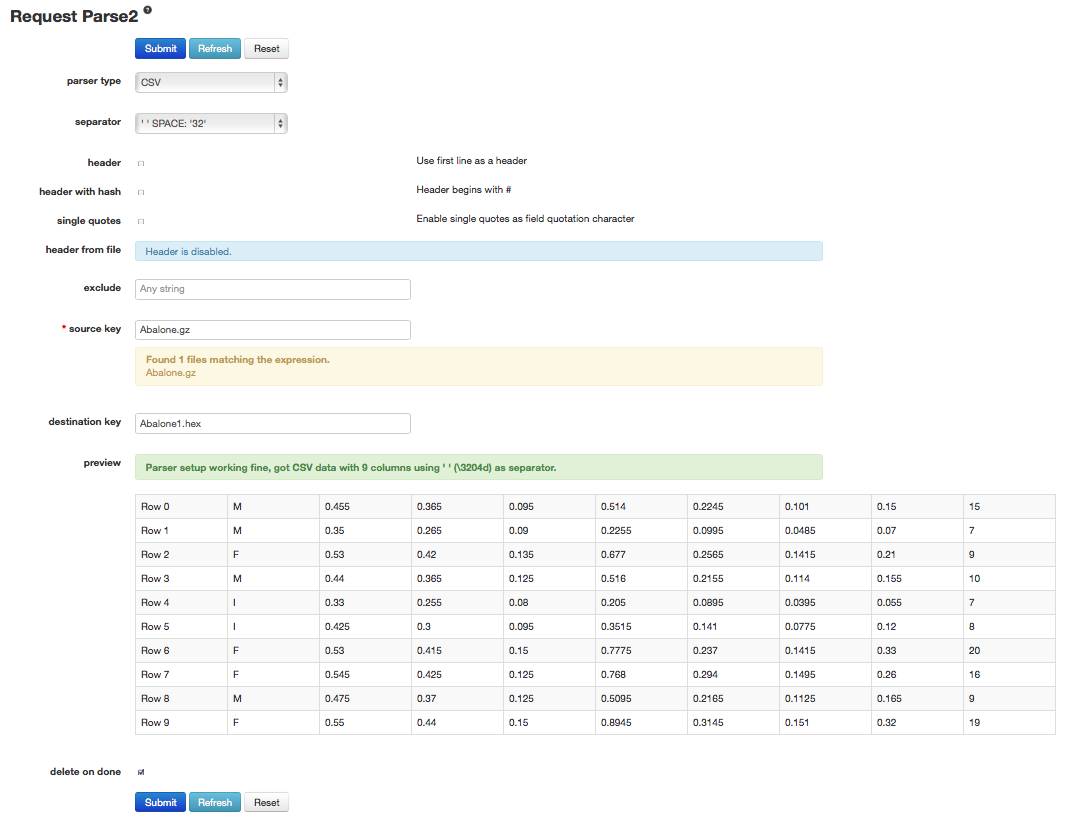This screenshot has width=1069, height=825.
Task: Click the Header is disabled info box
Action: click(x=478, y=251)
